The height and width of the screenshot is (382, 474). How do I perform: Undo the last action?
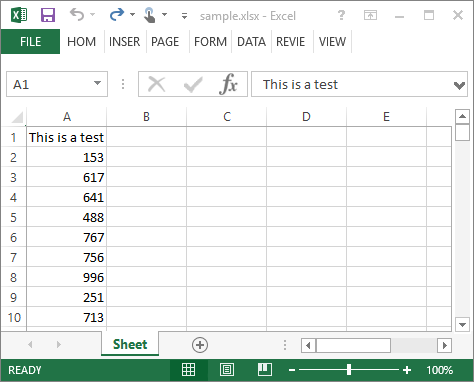click(x=77, y=15)
